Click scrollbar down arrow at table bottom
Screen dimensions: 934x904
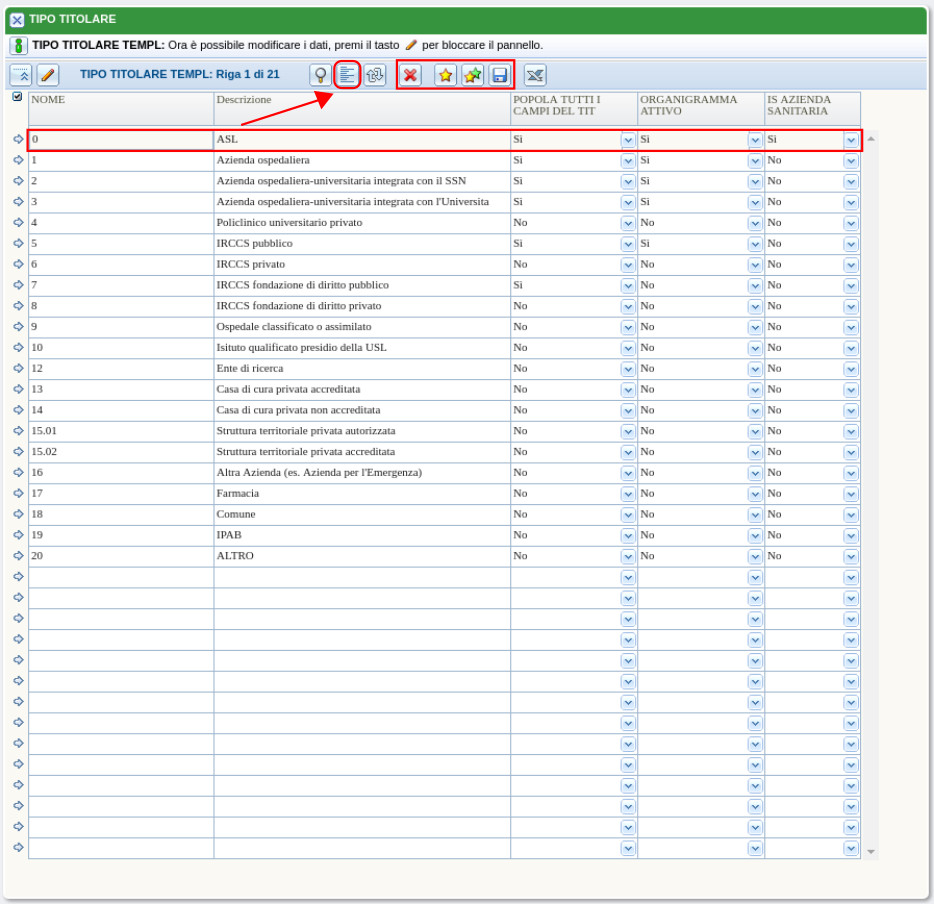[x=871, y=852]
